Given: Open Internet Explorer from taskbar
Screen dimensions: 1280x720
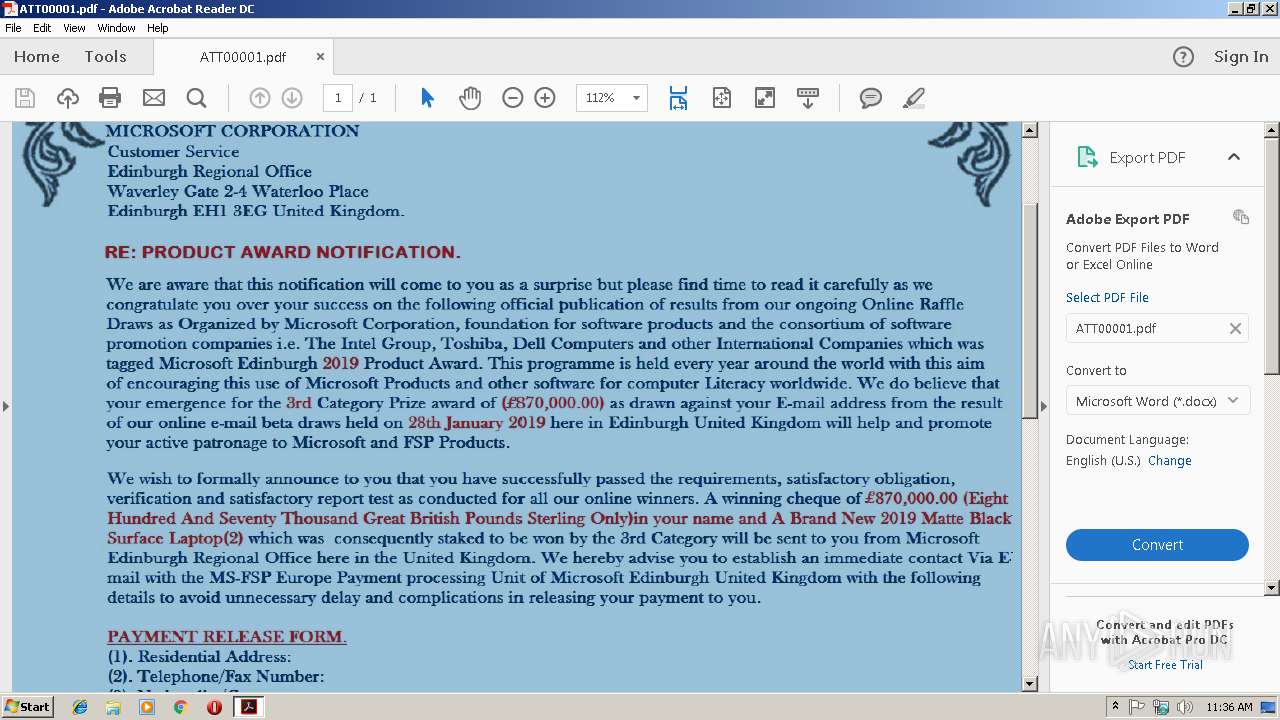Looking at the screenshot, I should pyautogui.click(x=80, y=707).
